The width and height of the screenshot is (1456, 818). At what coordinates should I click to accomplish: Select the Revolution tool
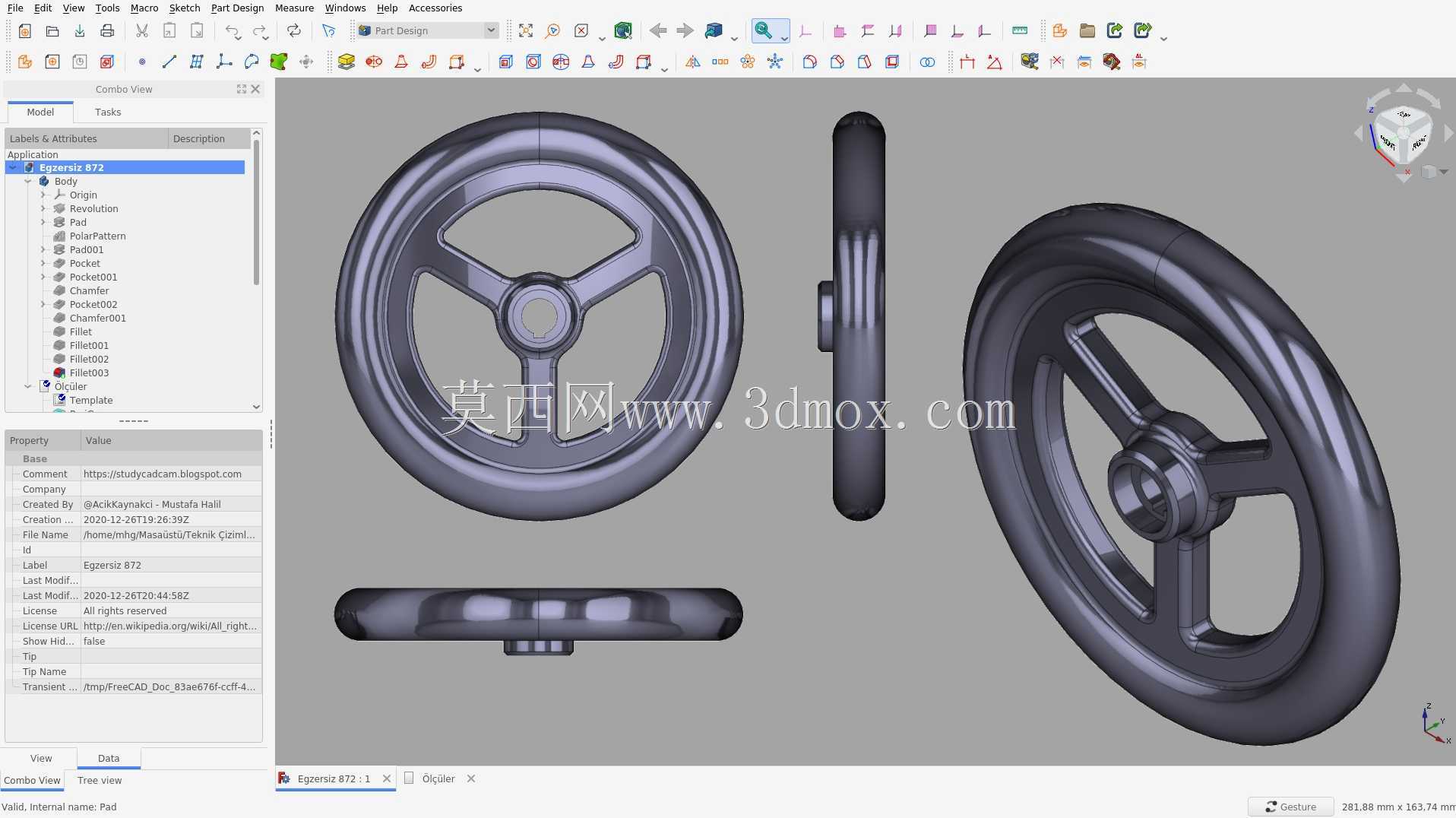(373, 62)
